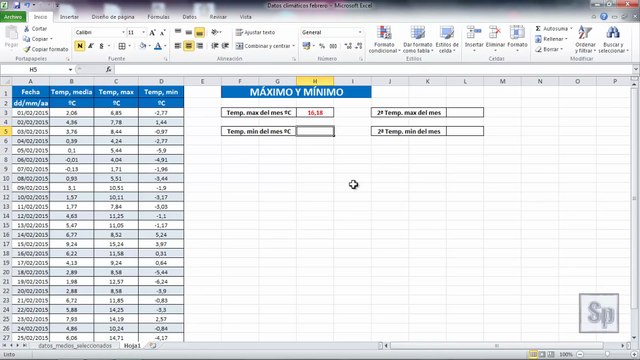Image resolution: width=640 pixels, height=360 pixels.
Task: Click the insert new worksheet icon
Action: [x=152, y=346]
